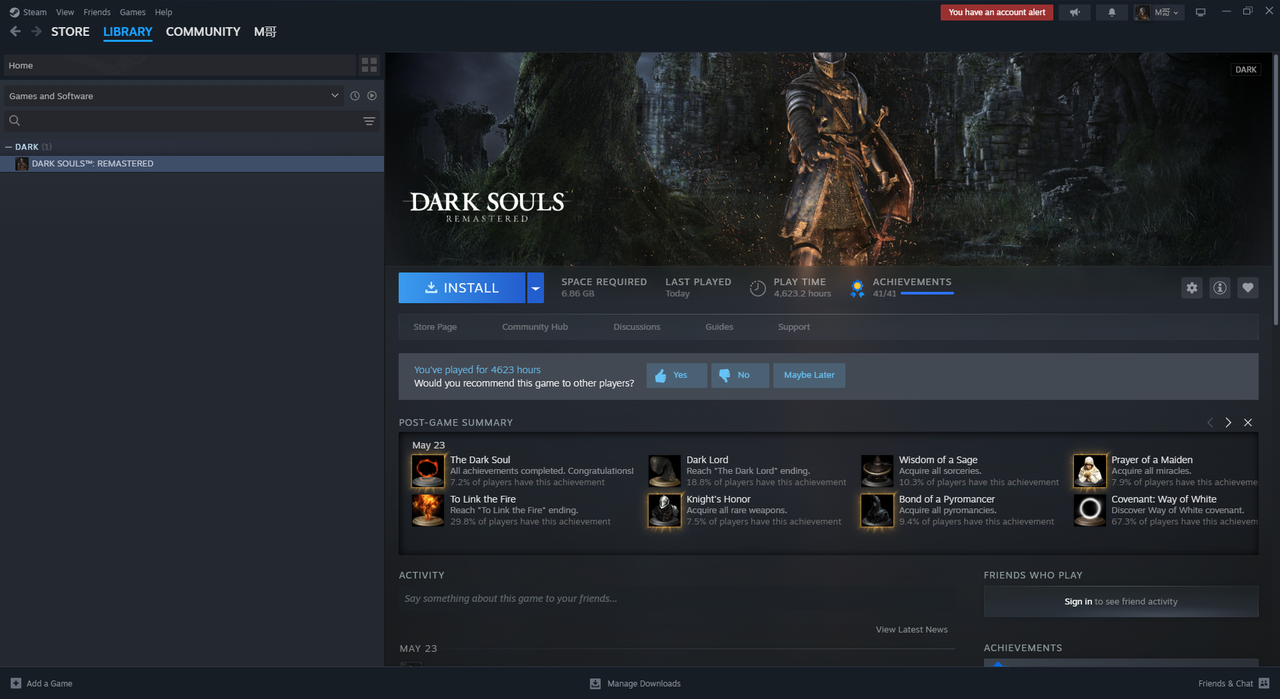Click the library search magnifier icon
Viewport: 1280px width, 699px height.
pos(15,121)
